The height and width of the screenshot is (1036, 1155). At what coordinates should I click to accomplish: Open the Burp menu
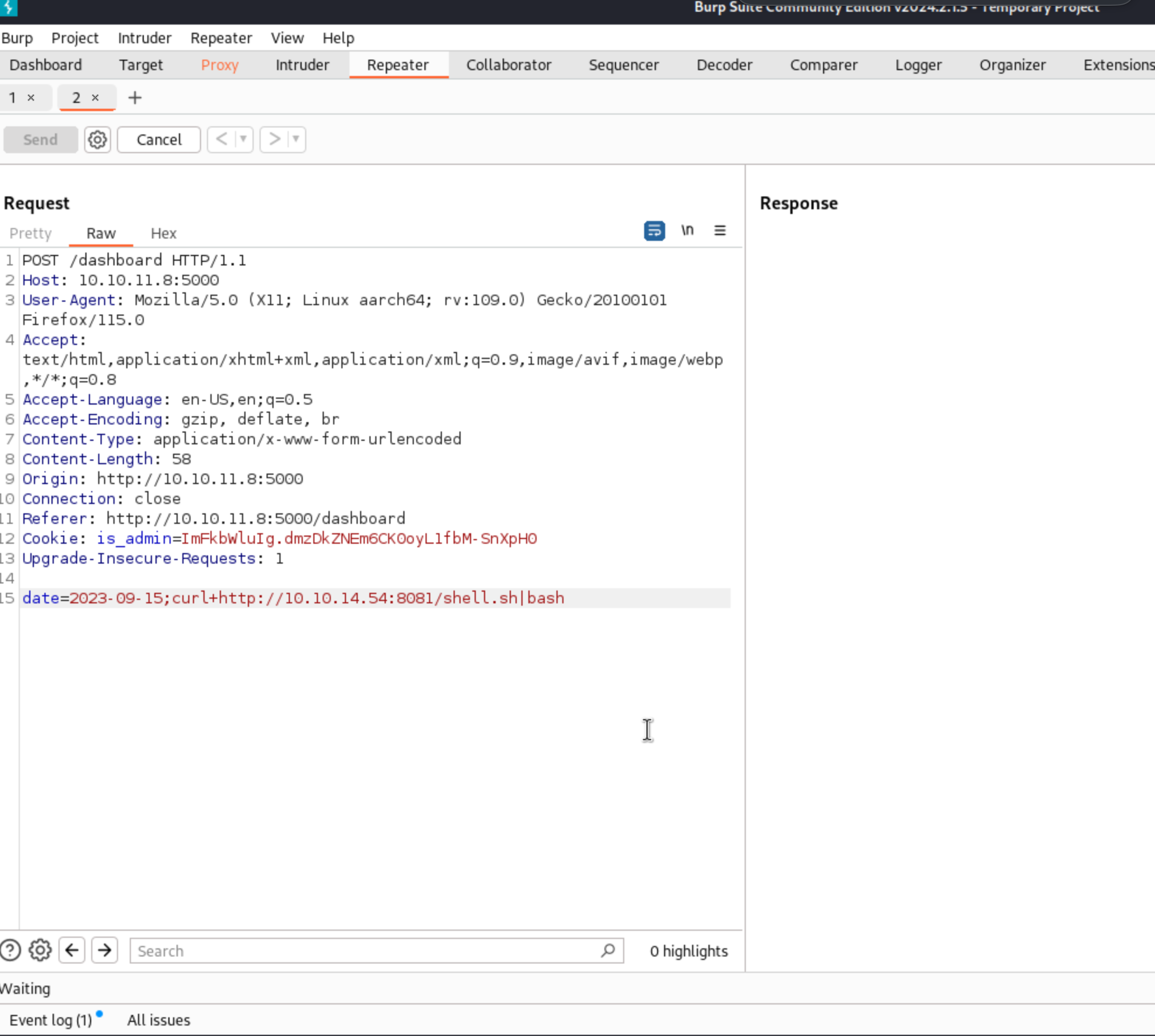[x=17, y=38]
